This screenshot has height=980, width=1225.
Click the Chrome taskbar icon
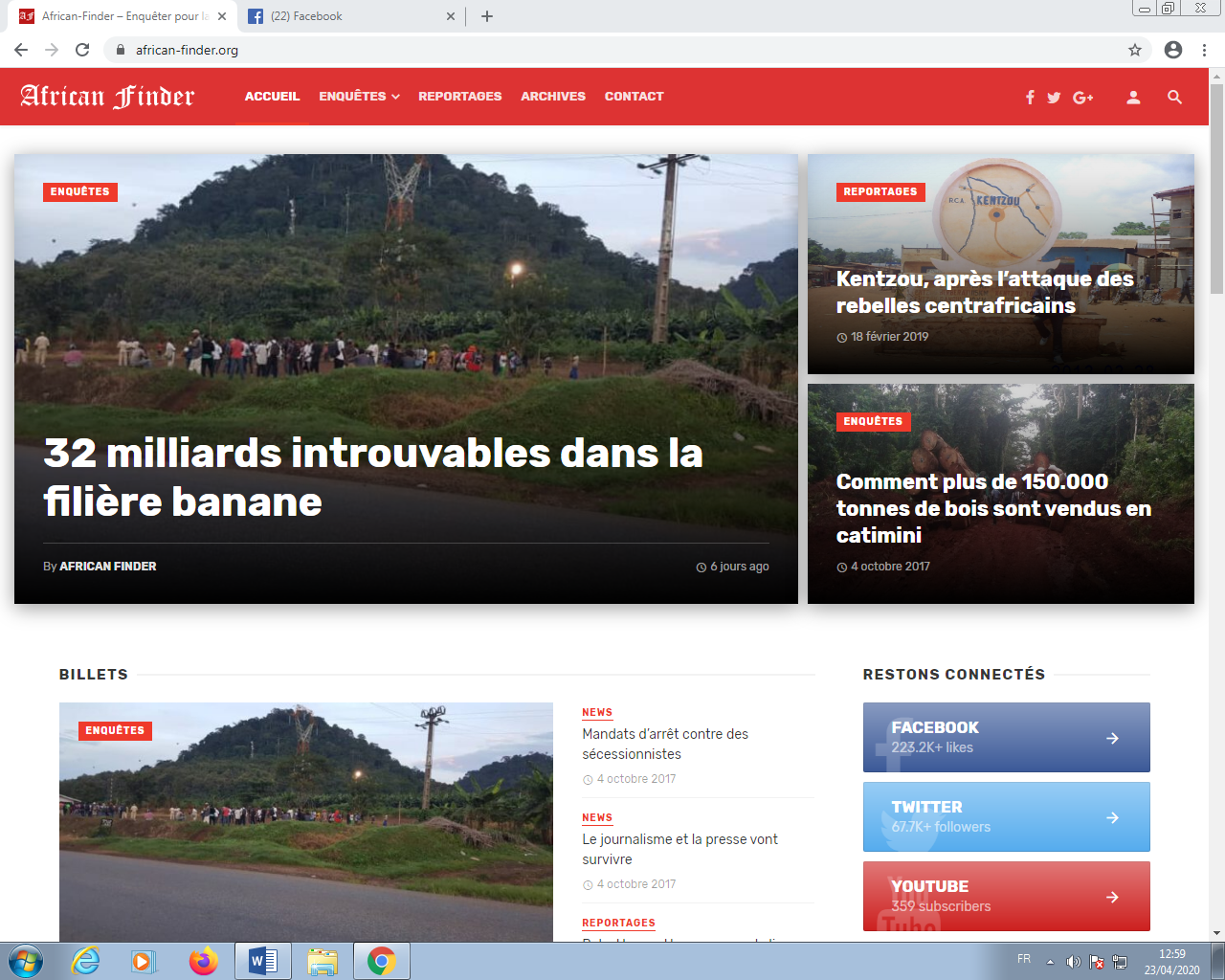[382, 961]
